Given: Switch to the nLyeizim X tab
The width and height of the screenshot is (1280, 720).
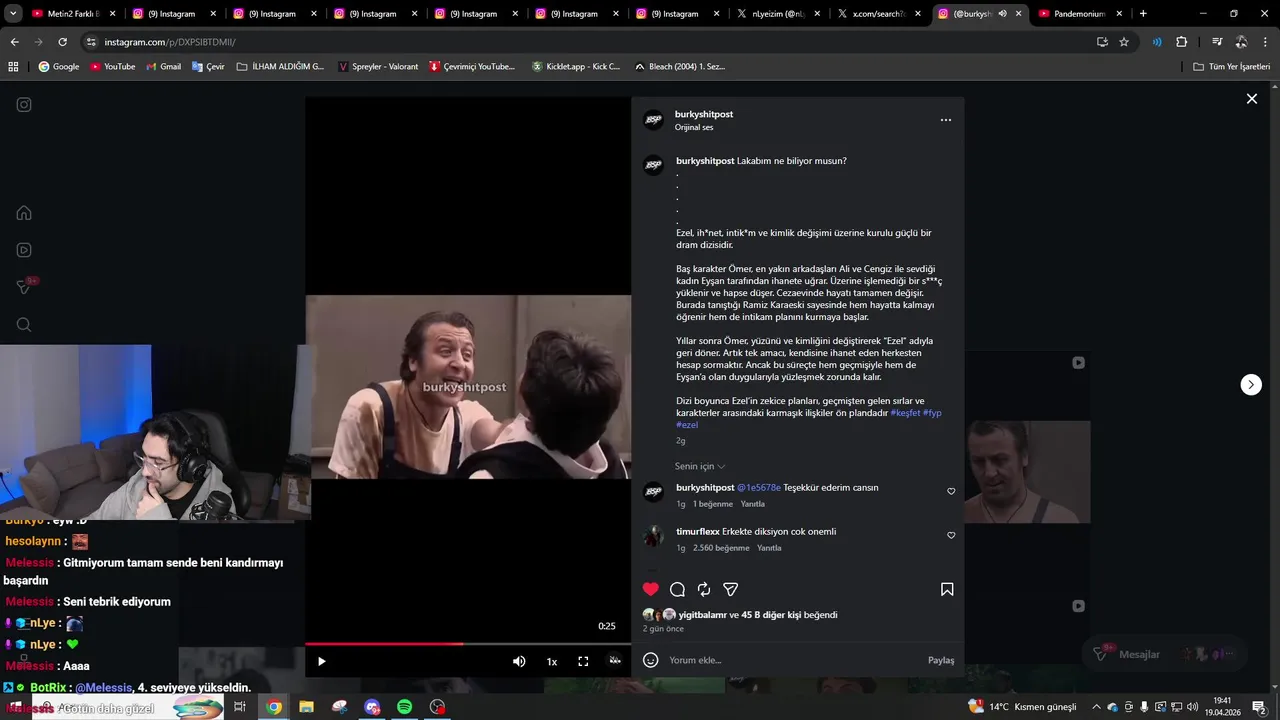Looking at the screenshot, I should coord(780,14).
